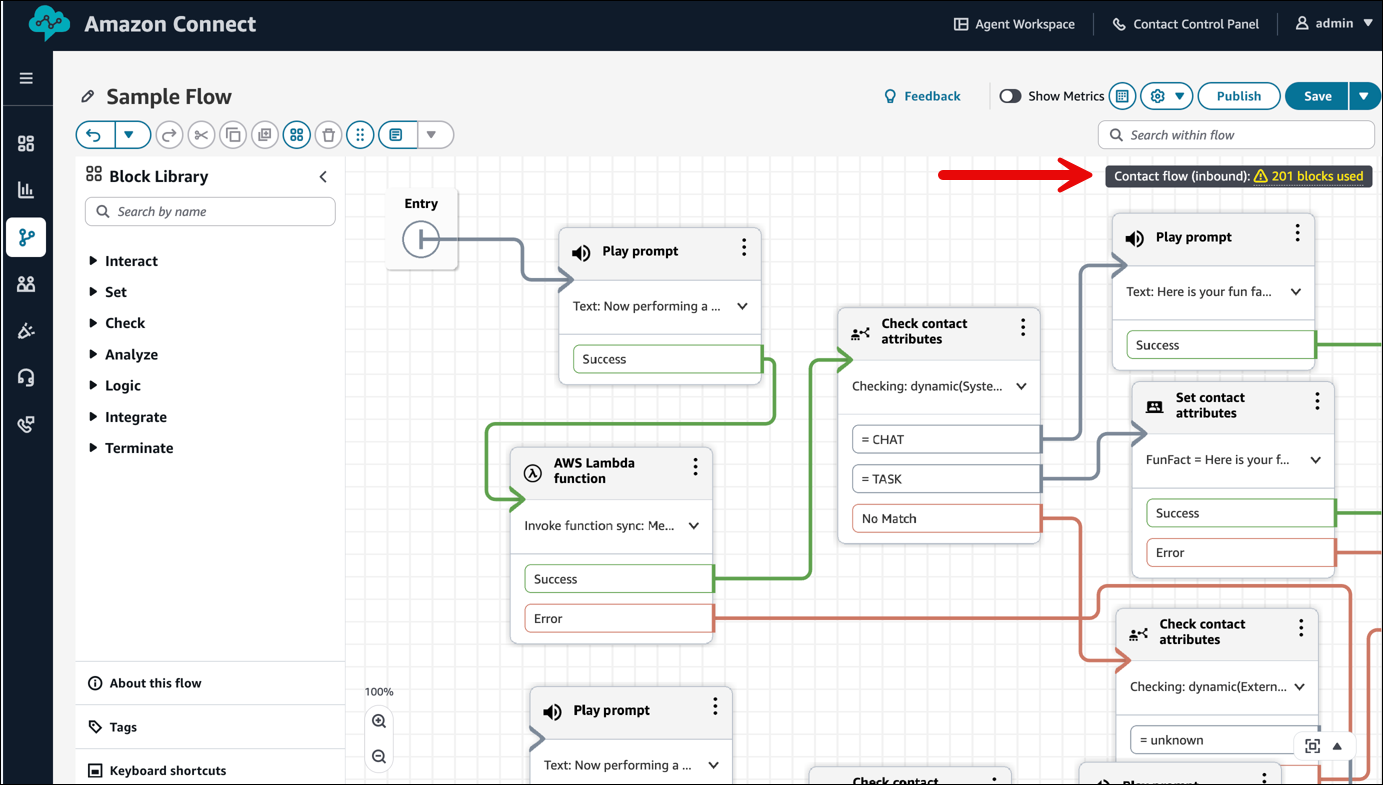Click the zoom in magnifier icon
The image size is (1383, 785).
tap(379, 721)
